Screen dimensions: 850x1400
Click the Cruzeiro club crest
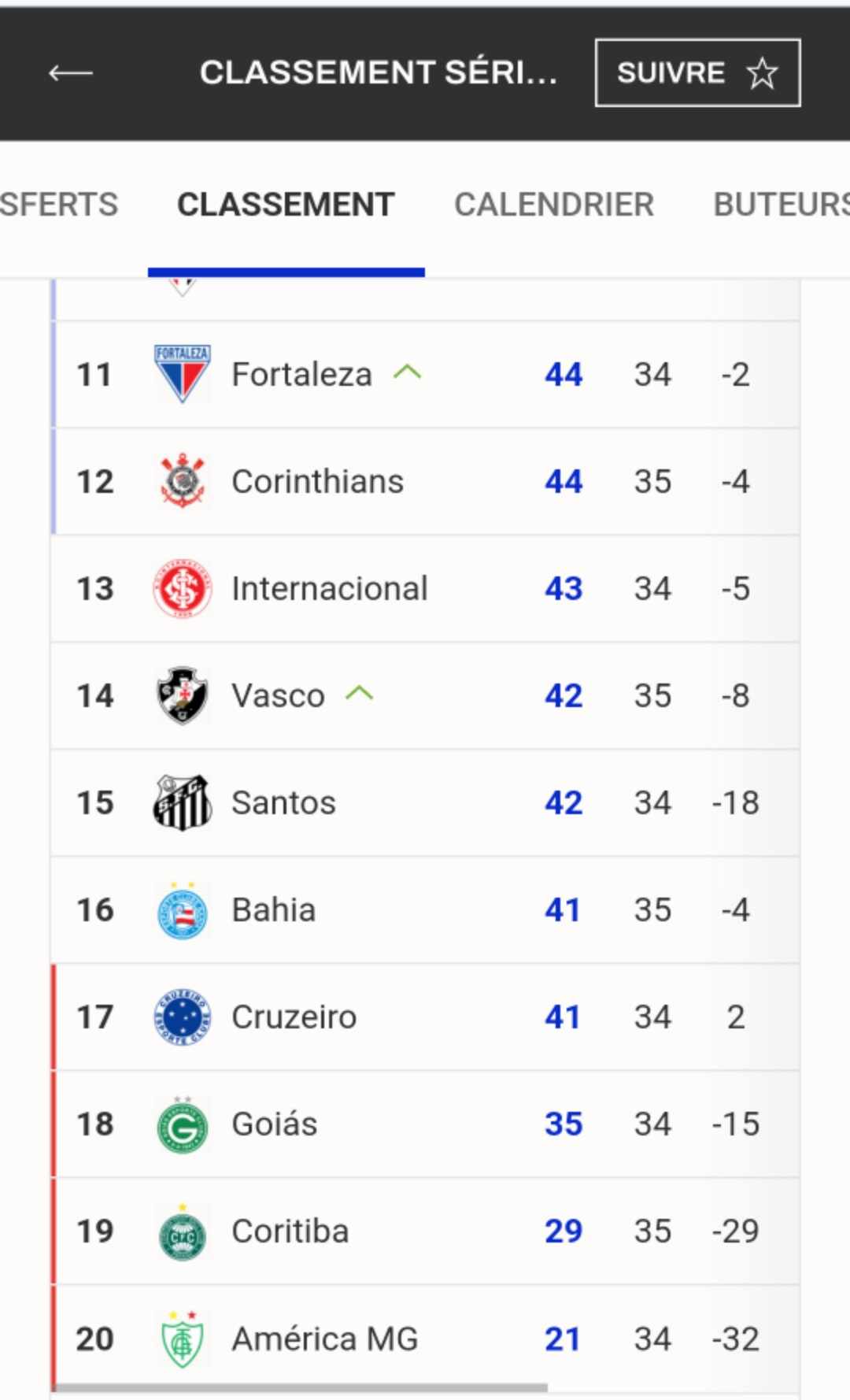point(182,1017)
